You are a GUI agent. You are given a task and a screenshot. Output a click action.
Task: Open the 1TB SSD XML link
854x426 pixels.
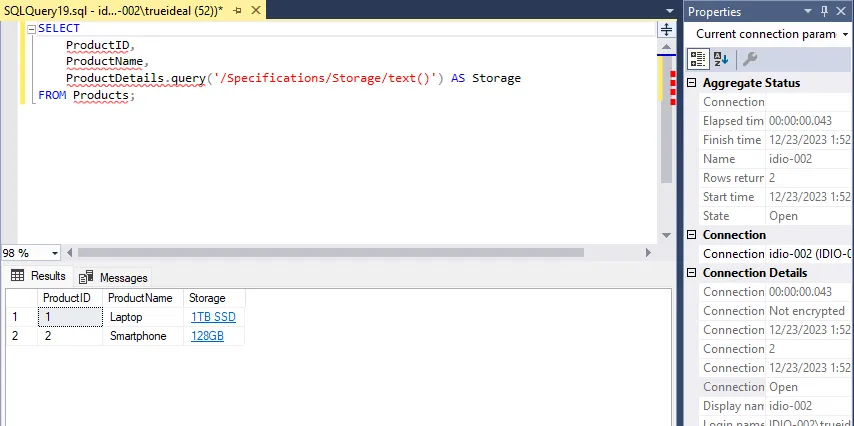213,317
